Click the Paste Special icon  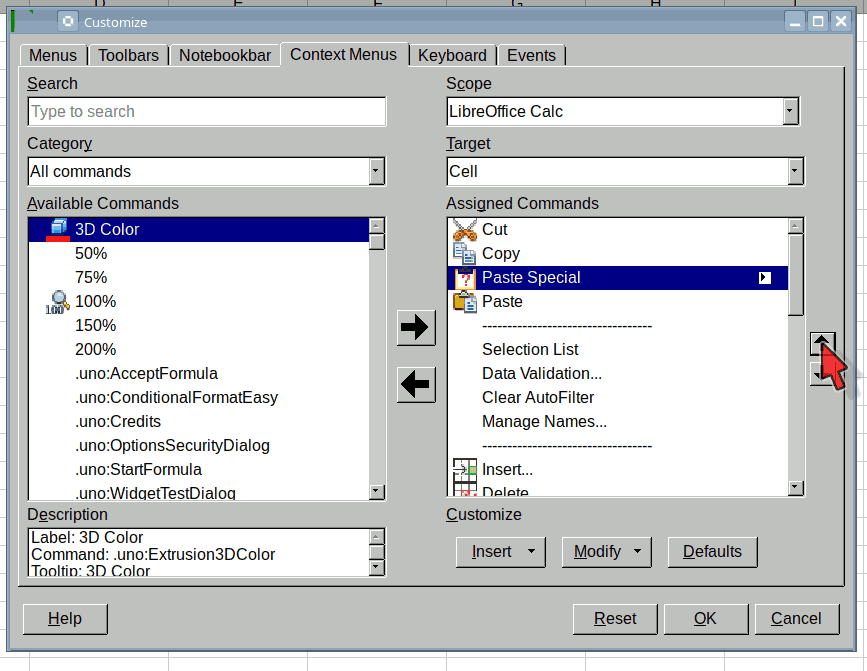pyautogui.click(x=464, y=278)
